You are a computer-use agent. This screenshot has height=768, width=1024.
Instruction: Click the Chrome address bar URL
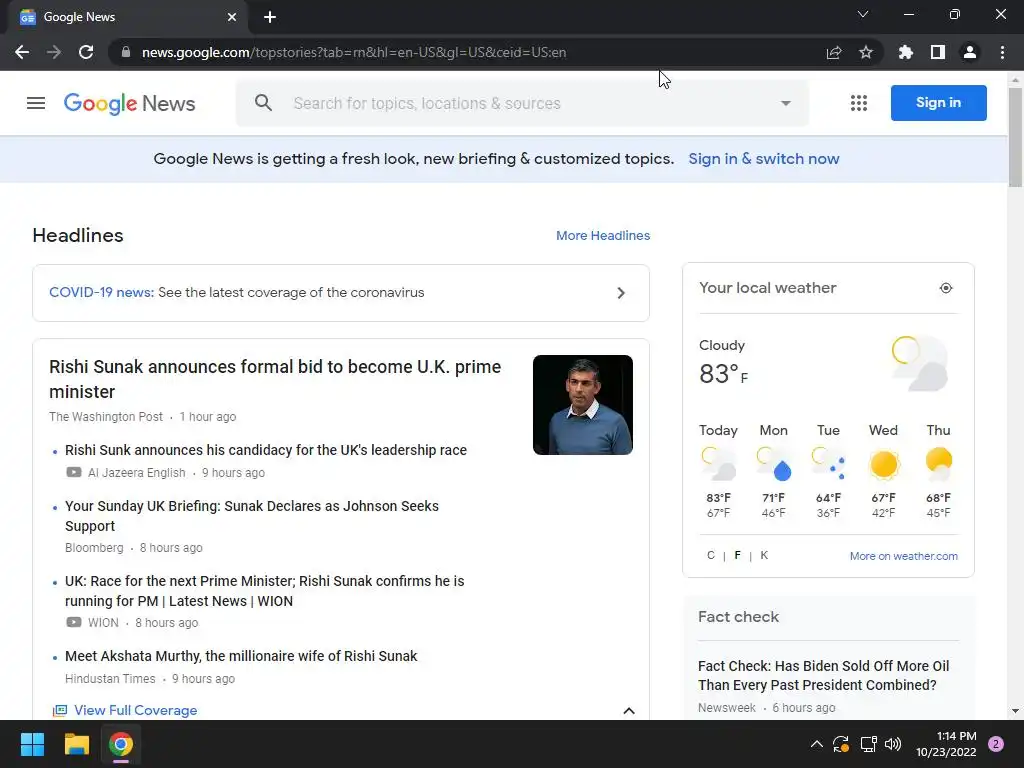[x=353, y=52]
